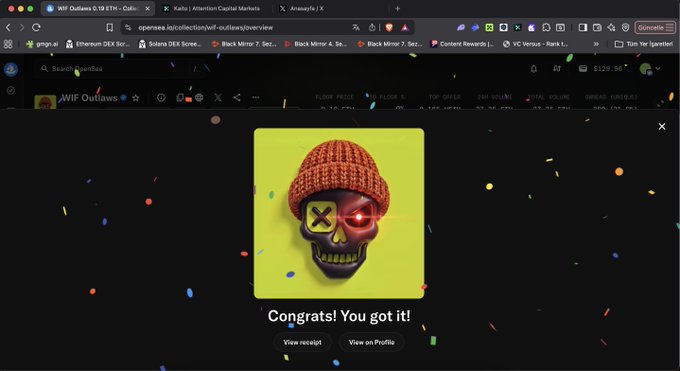This screenshot has width=680, height=371.
Task: Switch to the Anasayfa / X tab
Action: 306,8
